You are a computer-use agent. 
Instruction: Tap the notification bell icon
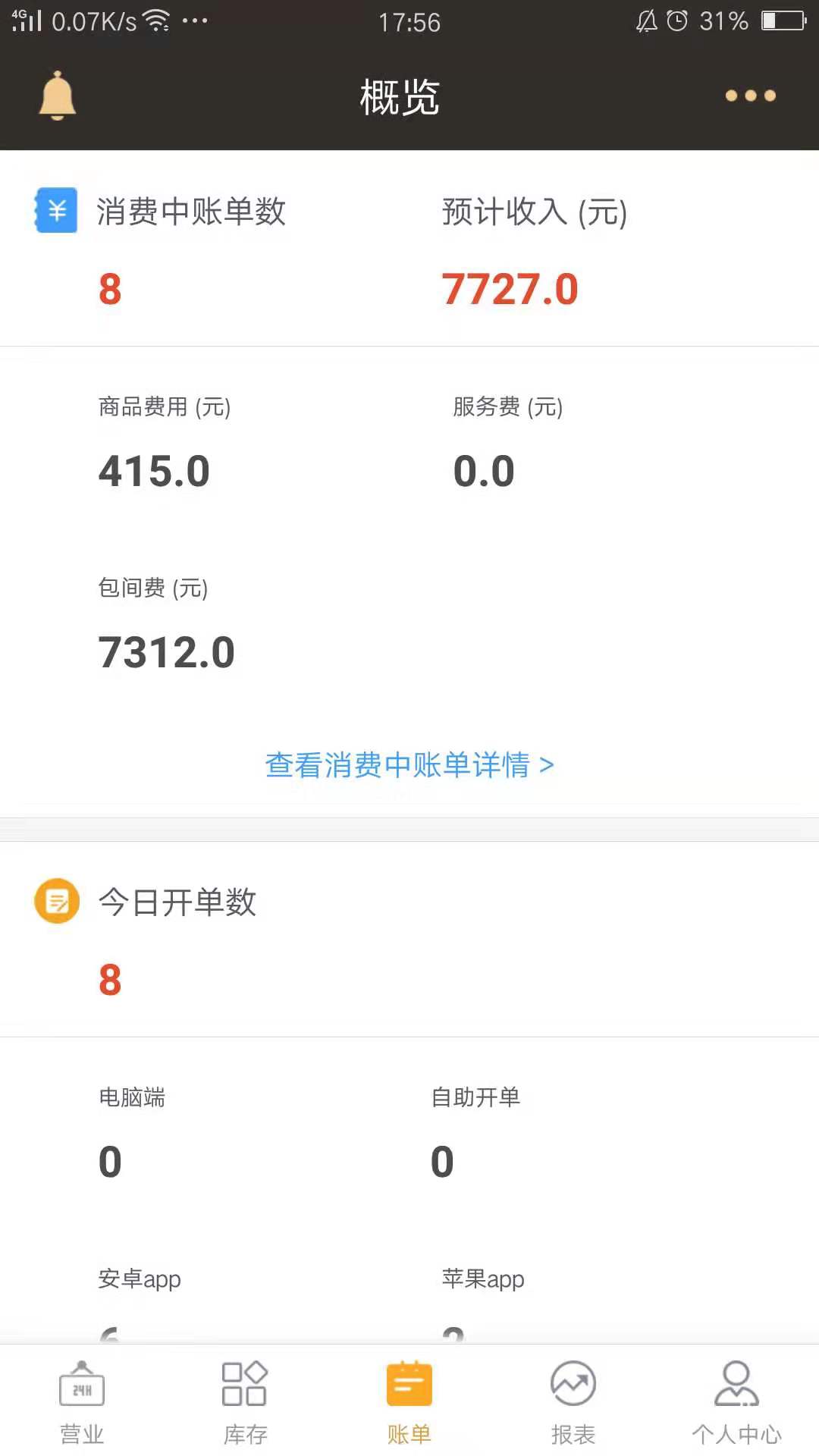point(58,96)
